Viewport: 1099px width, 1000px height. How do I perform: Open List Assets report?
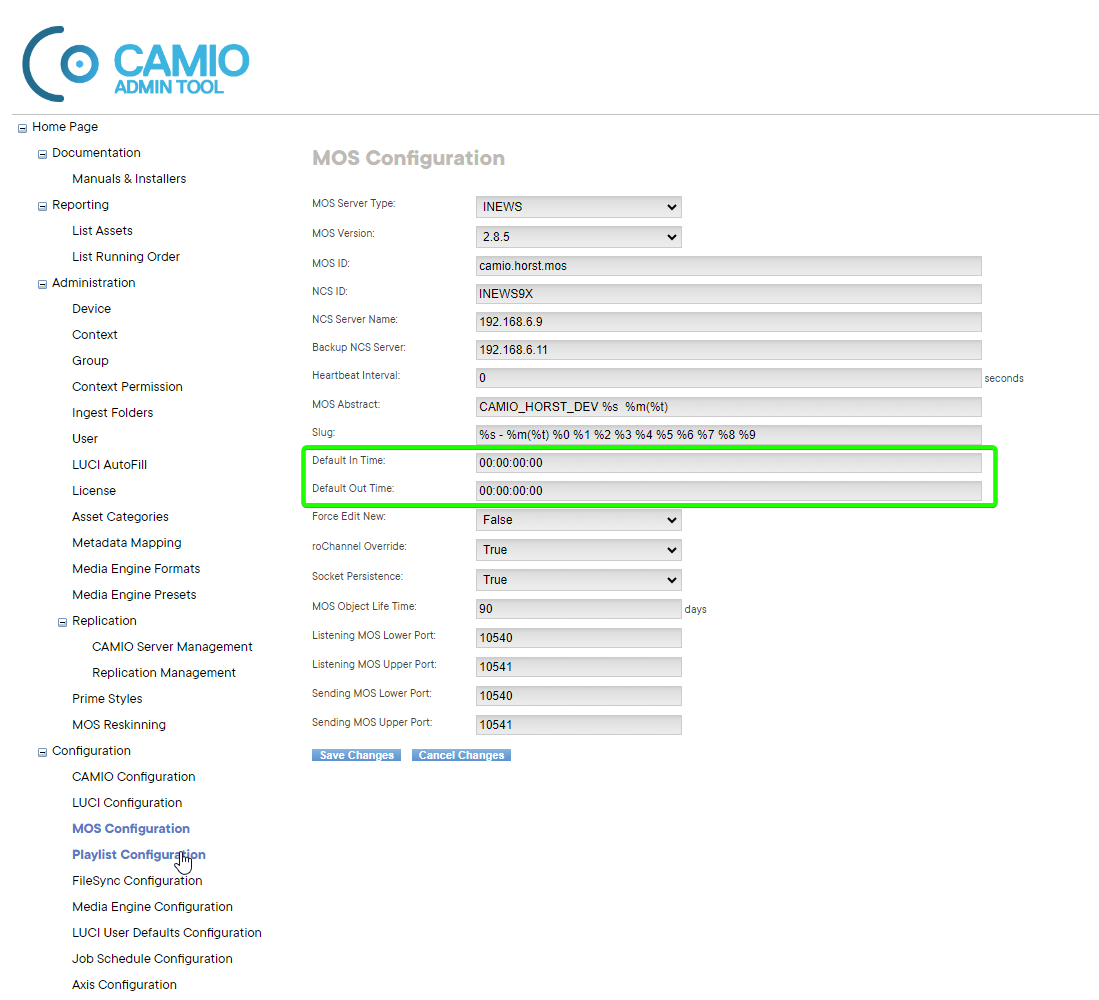[102, 231]
